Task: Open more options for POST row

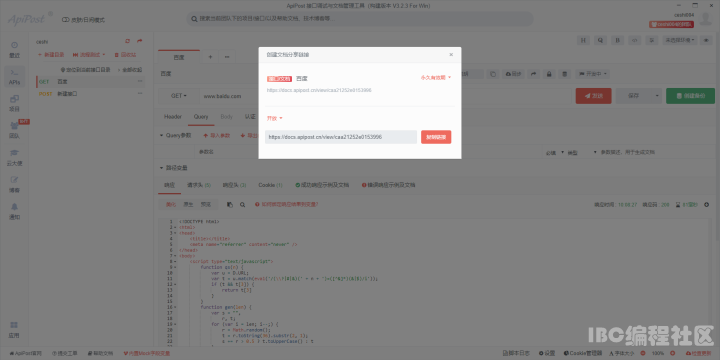Action: pos(140,94)
